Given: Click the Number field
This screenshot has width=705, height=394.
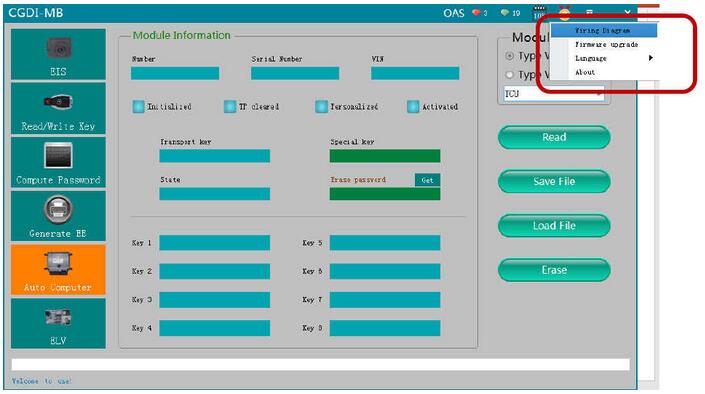Looking at the screenshot, I should point(175,73).
